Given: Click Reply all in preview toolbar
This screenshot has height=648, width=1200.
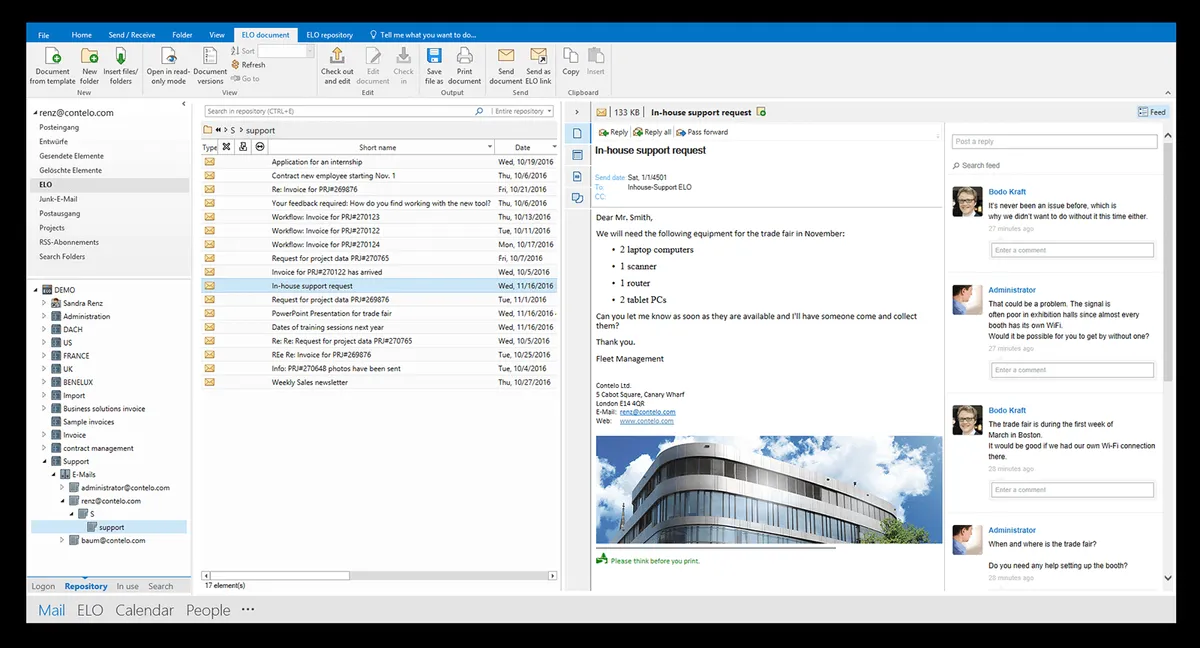Looking at the screenshot, I should (652, 132).
